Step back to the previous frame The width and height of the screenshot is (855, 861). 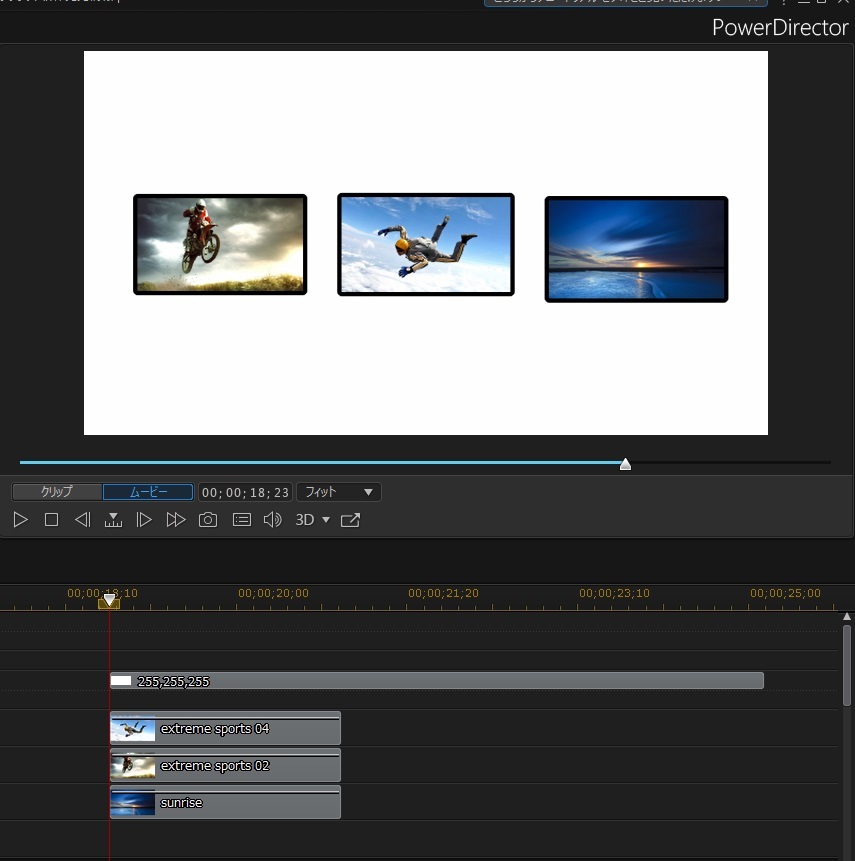click(x=82, y=519)
